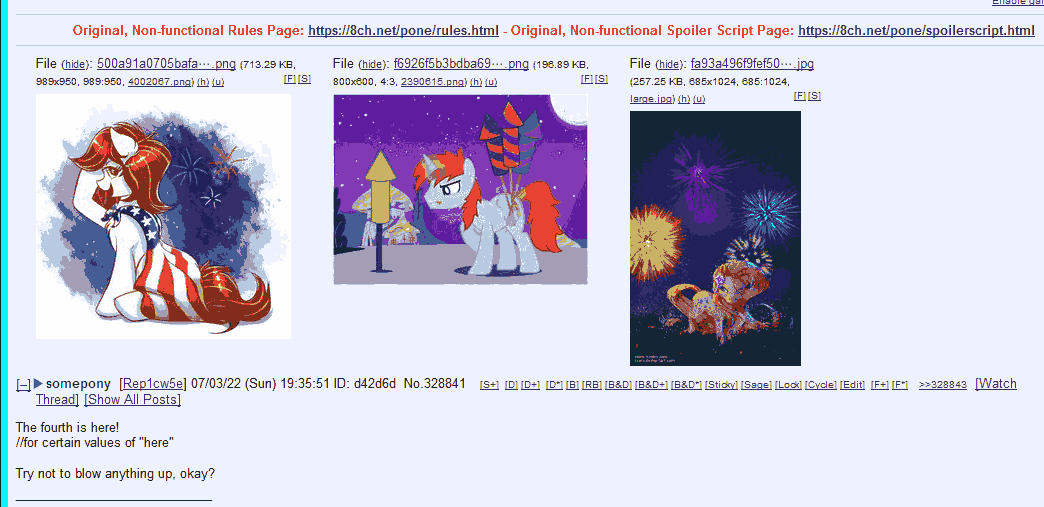
Task: Click Show All Posts
Action: pyautogui.click(x=132, y=400)
